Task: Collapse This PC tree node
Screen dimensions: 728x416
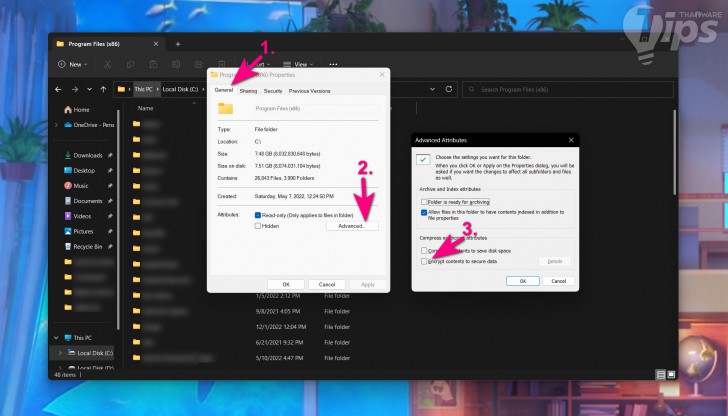Action: [x=56, y=338]
